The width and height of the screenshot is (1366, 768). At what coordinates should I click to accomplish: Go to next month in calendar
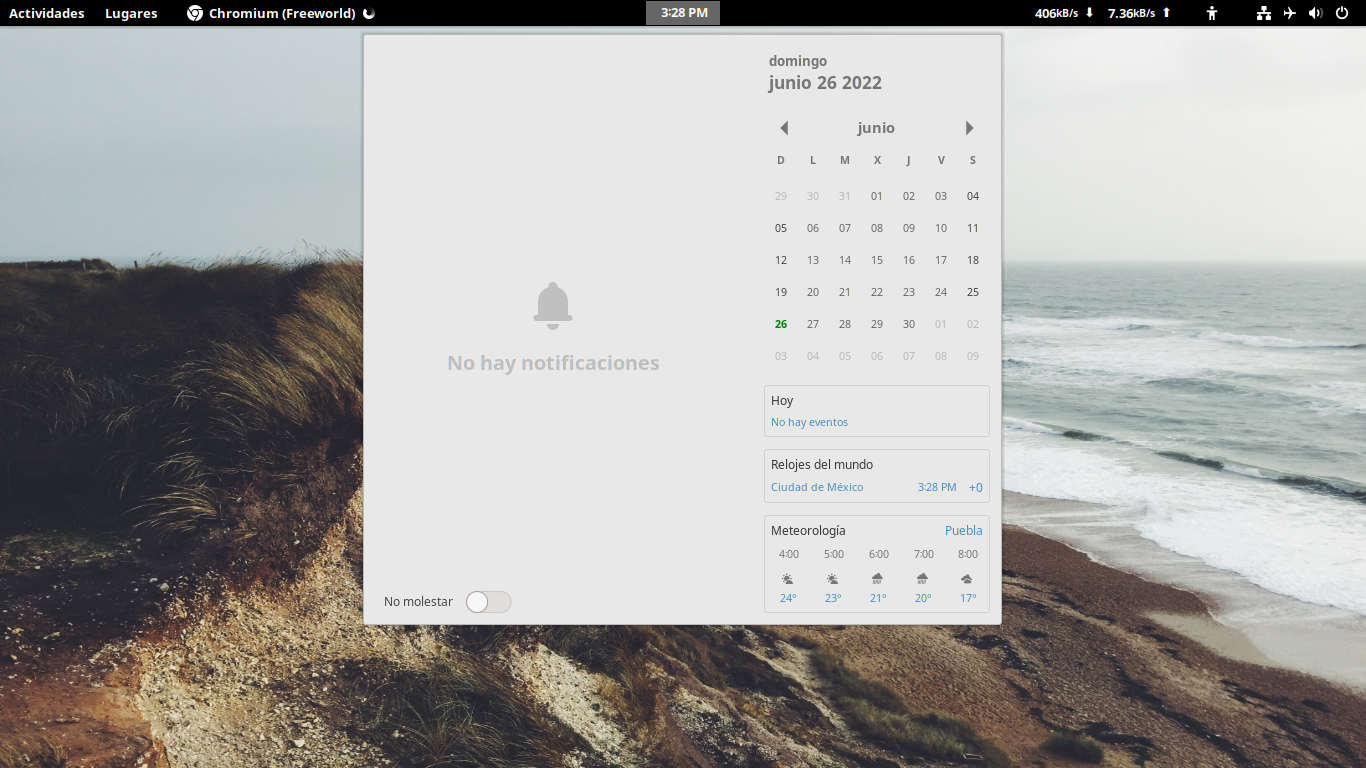tap(969, 128)
